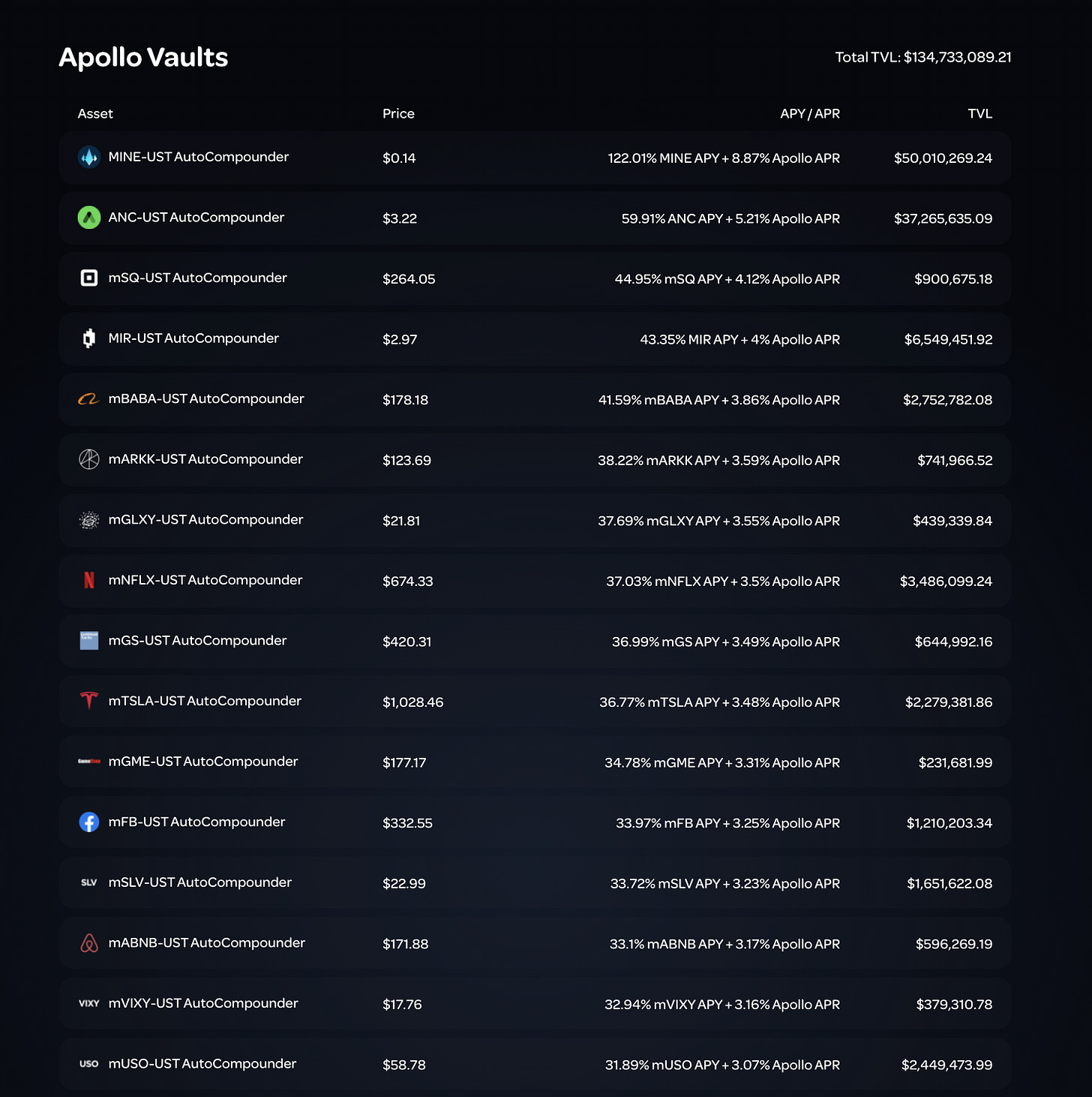Select the mNFLX-UST AutoCompounder name
The image size is (1092, 1097).
(205, 580)
